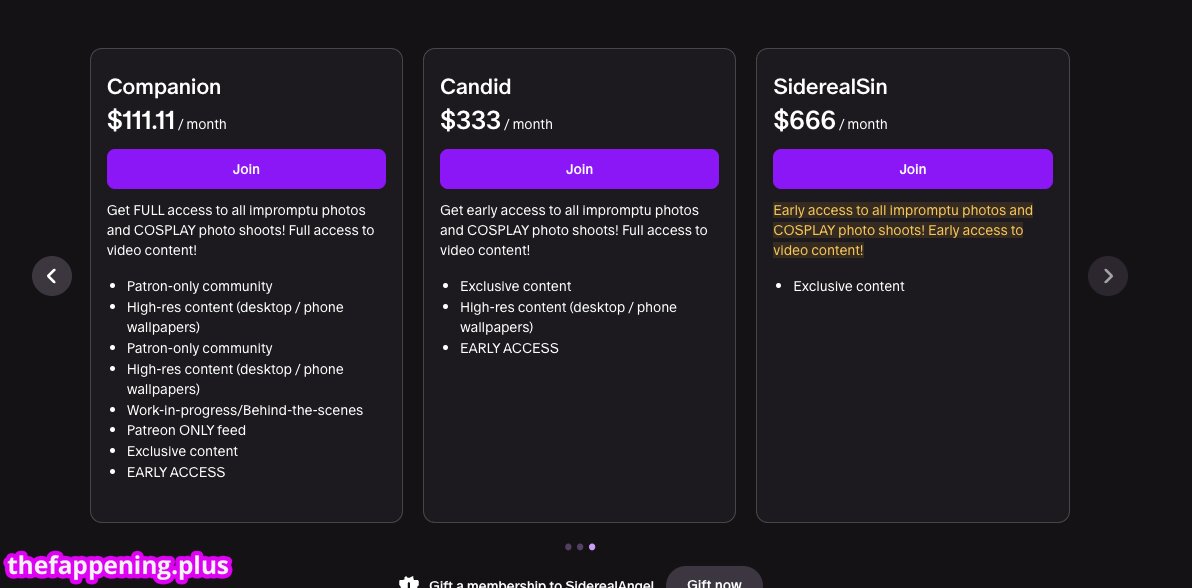Join the Candid membership tier
The image size is (1192, 588).
click(579, 169)
